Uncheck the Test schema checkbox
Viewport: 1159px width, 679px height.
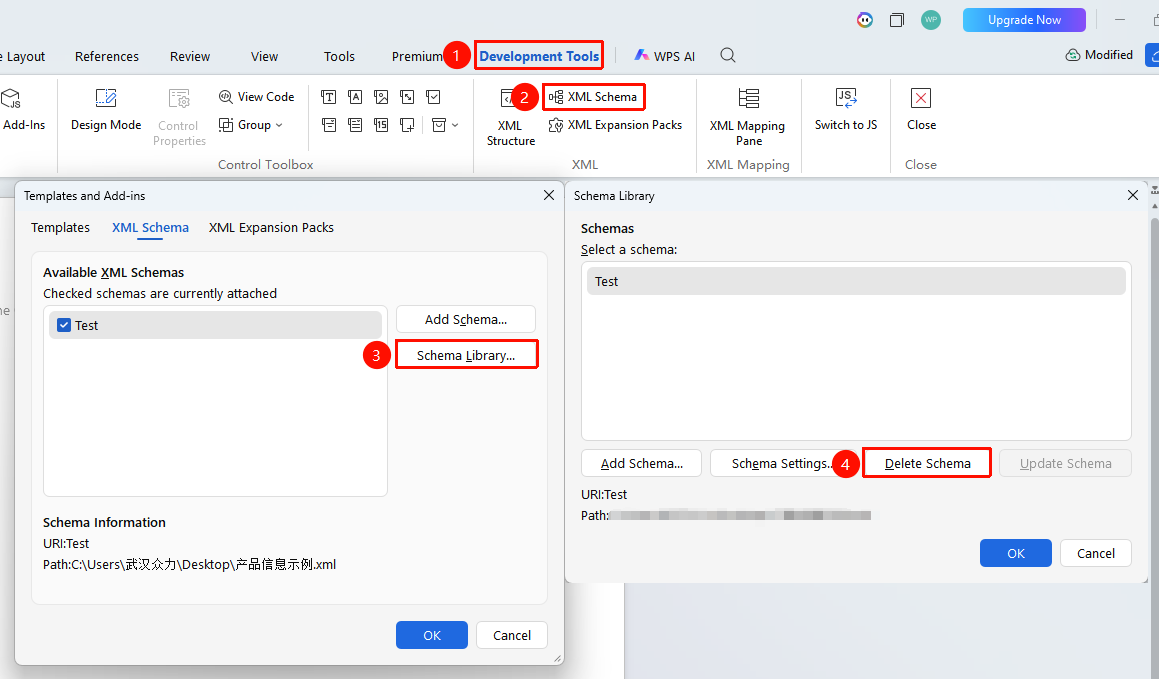pyautogui.click(x=64, y=325)
